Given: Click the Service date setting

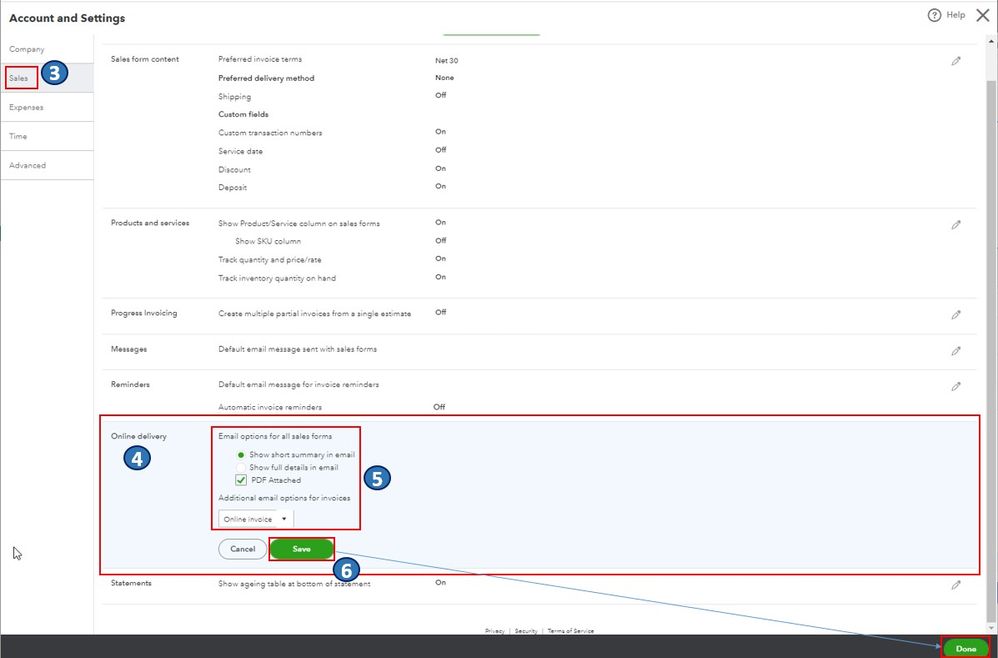Looking at the screenshot, I should pos(240,151).
